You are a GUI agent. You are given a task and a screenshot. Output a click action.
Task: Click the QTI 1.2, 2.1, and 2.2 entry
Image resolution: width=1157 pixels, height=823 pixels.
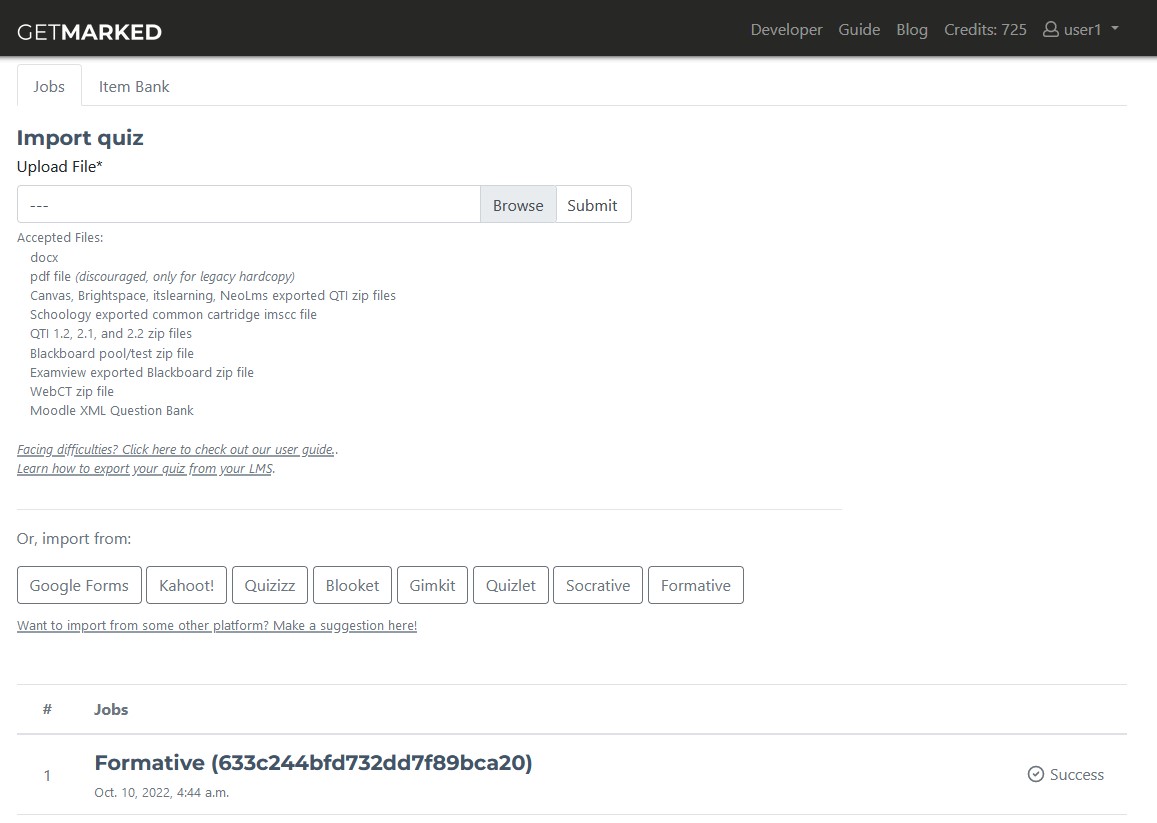(111, 334)
